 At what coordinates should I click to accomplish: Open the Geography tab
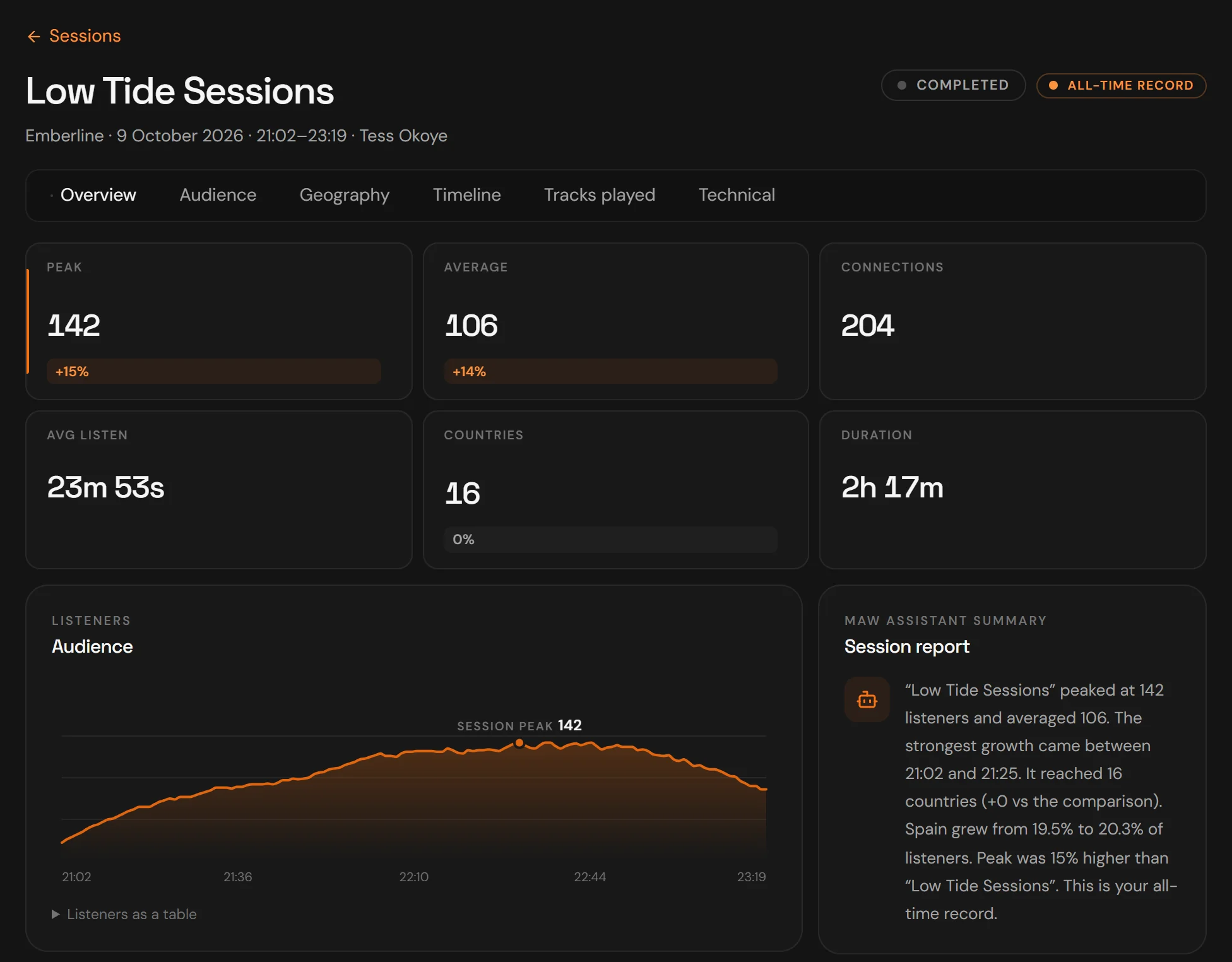344,194
